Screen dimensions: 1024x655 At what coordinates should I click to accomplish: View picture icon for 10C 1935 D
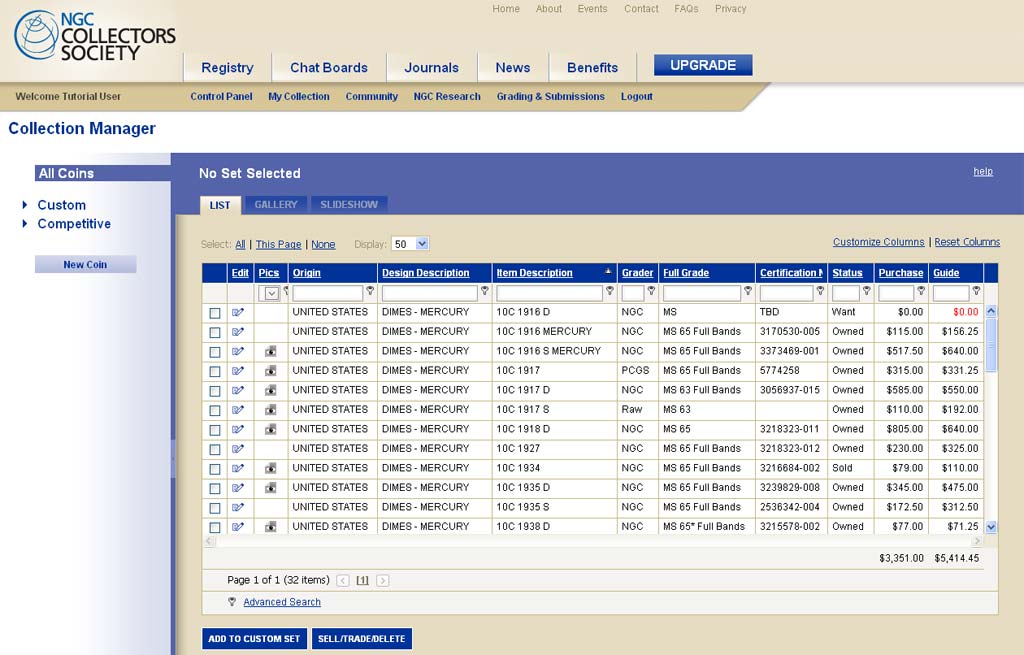[270, 488]
